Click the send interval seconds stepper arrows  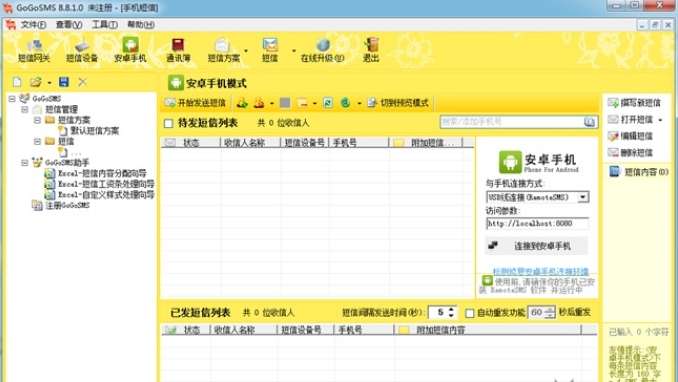point(451,312)
